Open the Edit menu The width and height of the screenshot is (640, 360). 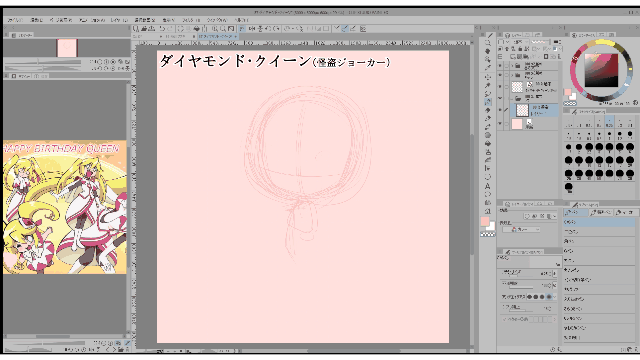tap(36, 20)
